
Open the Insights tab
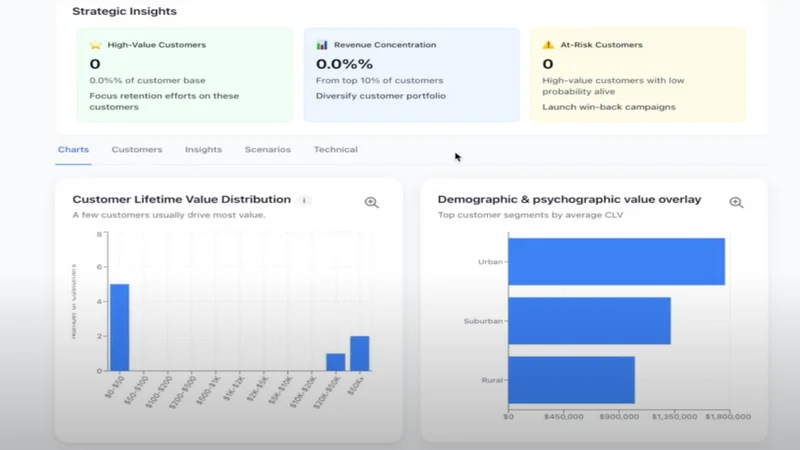click(203, 149)
